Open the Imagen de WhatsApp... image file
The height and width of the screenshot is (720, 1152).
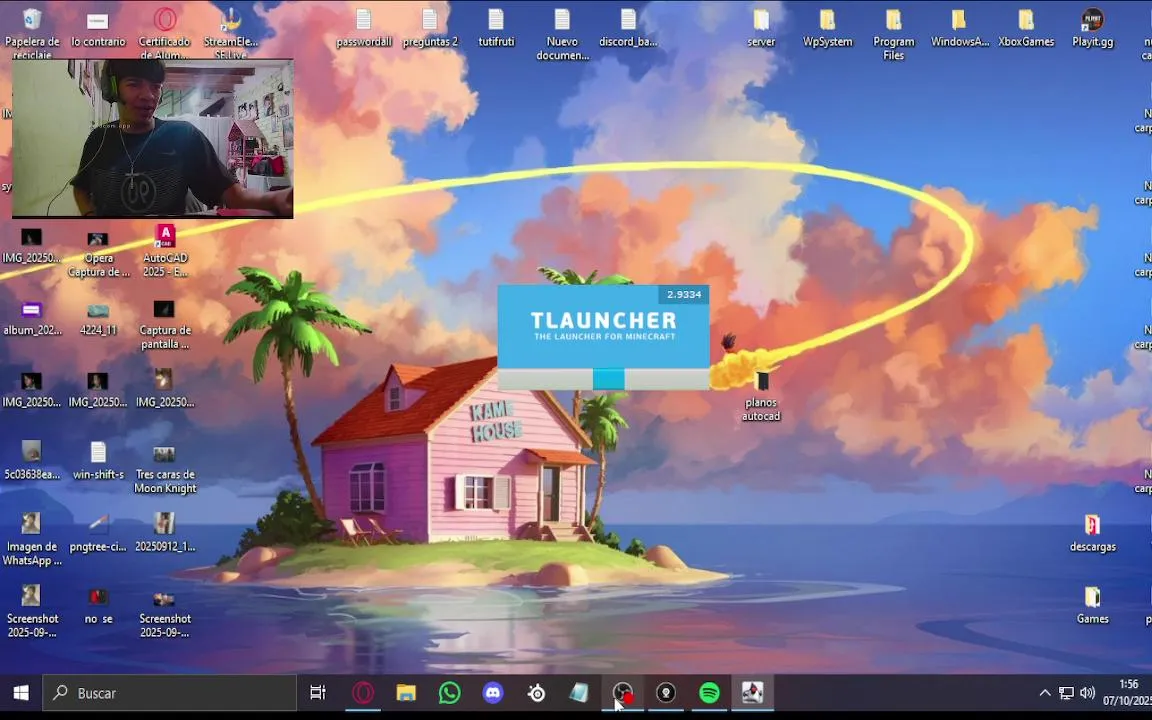coord(32,539)
